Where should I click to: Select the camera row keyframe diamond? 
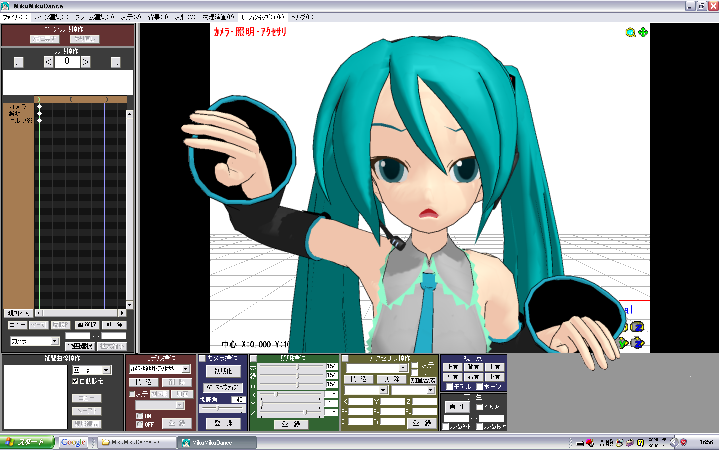coord(39,107)
